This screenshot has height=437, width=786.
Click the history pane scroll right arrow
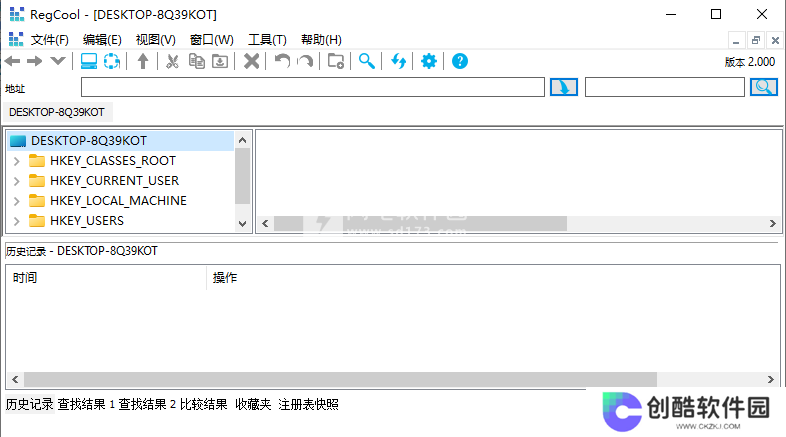coord(770,379)
